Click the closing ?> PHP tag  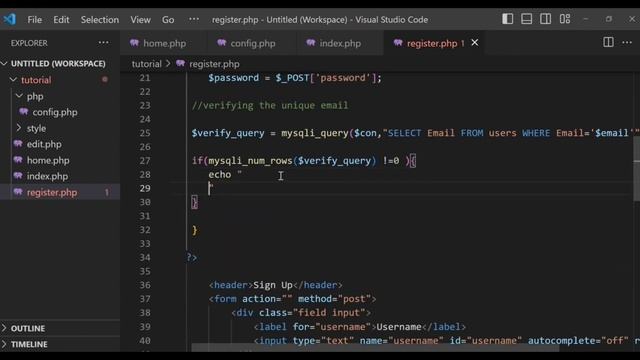(x=191, y=258)
